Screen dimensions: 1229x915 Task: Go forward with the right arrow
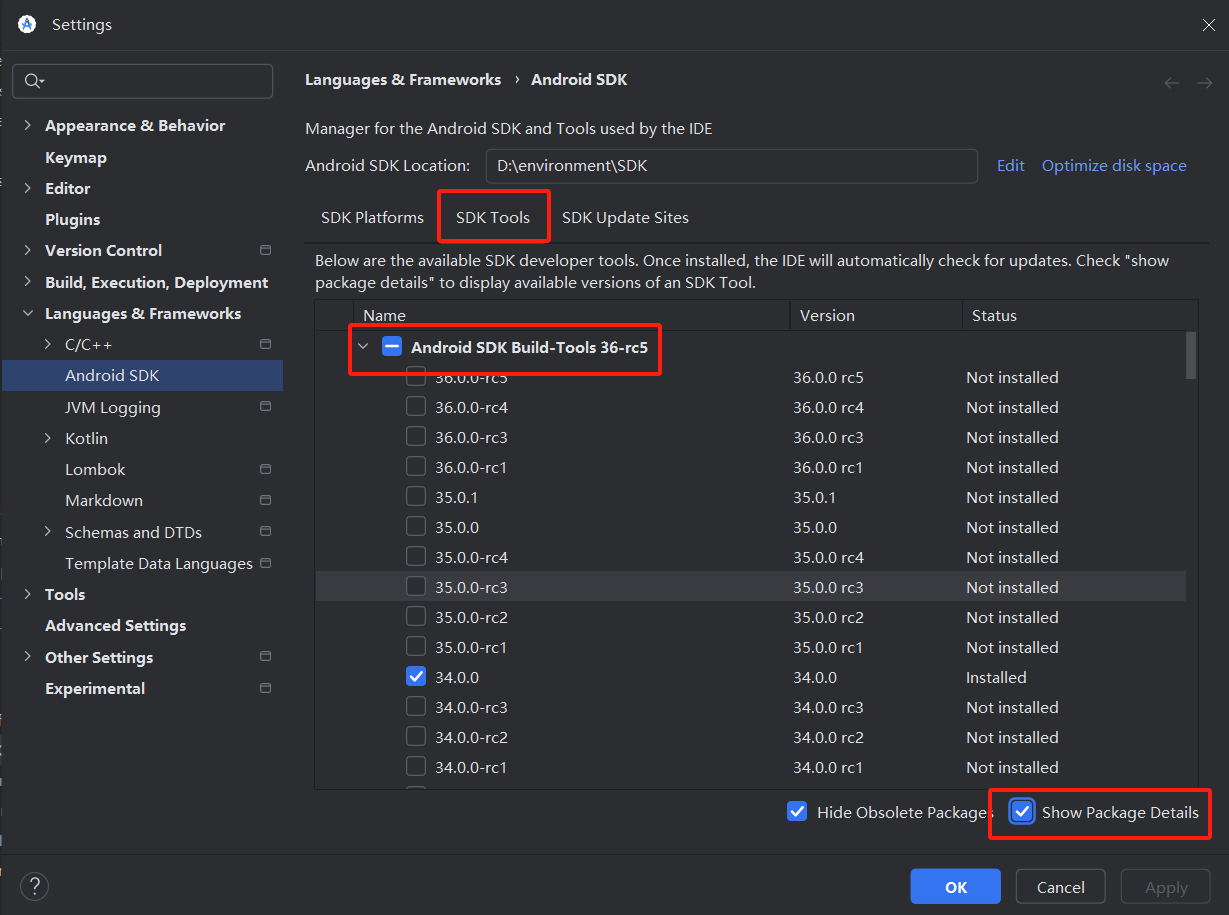(1204, 83)
